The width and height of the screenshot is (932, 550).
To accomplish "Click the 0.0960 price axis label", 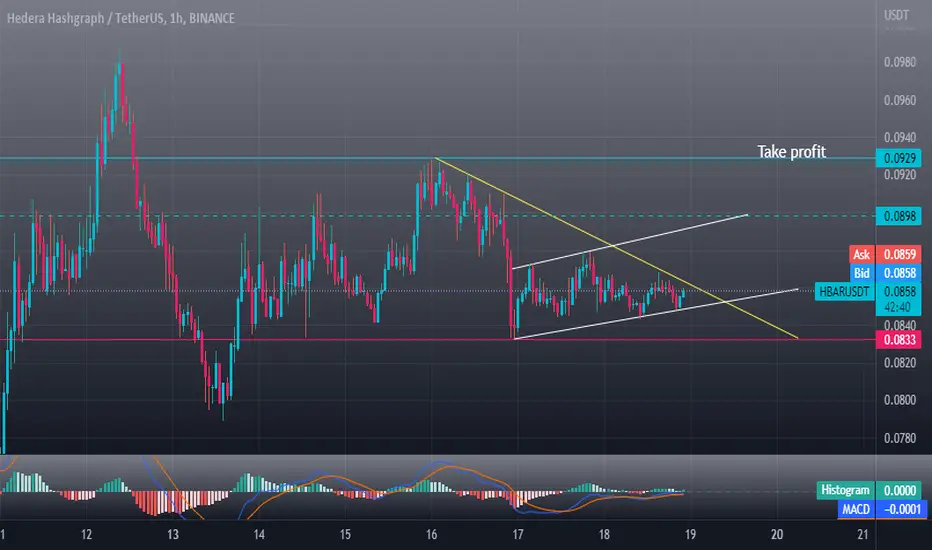I will 899,100.
